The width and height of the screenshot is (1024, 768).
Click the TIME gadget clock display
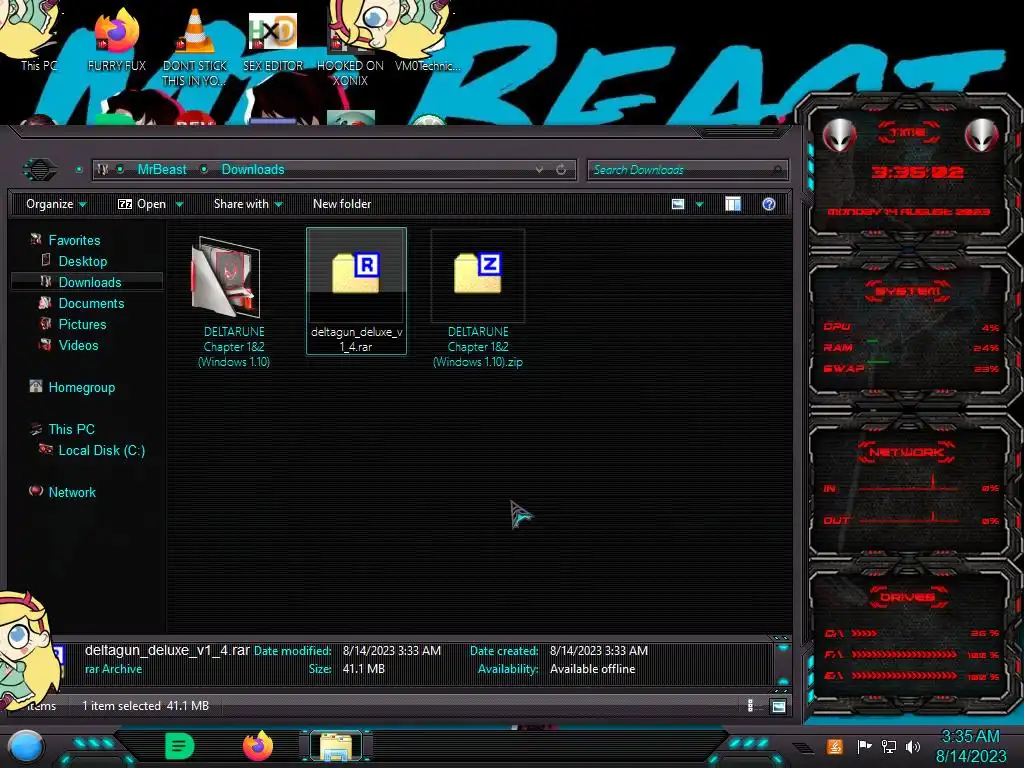point(918,172)
